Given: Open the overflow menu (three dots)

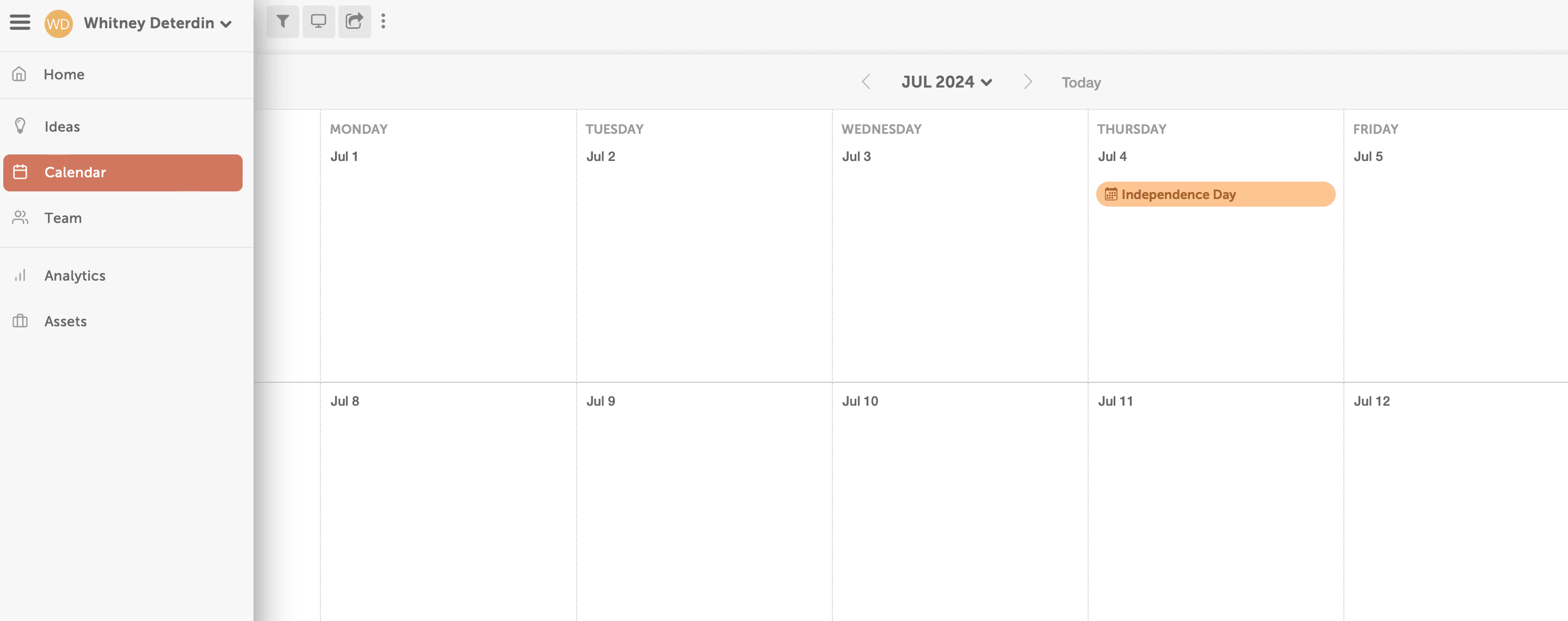Looking at the screenshot, I should pyautogui.click(x=384, y=20).
